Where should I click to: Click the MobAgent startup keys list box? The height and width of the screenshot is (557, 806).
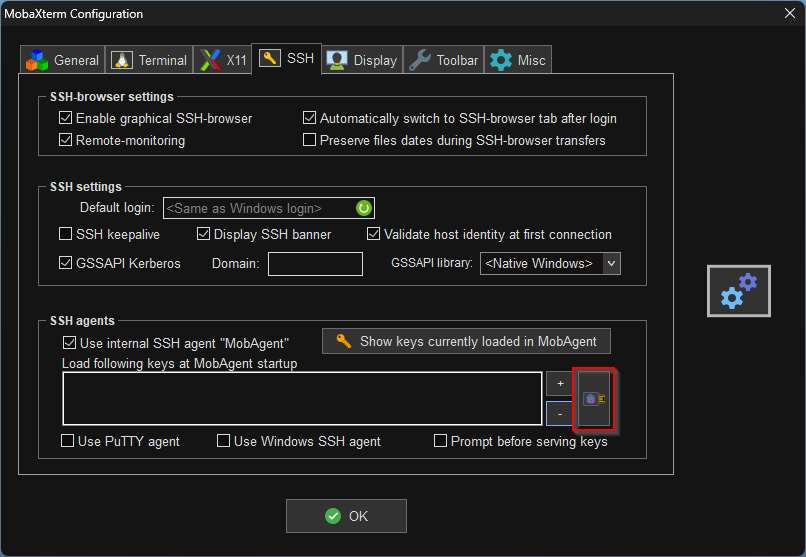302,399
